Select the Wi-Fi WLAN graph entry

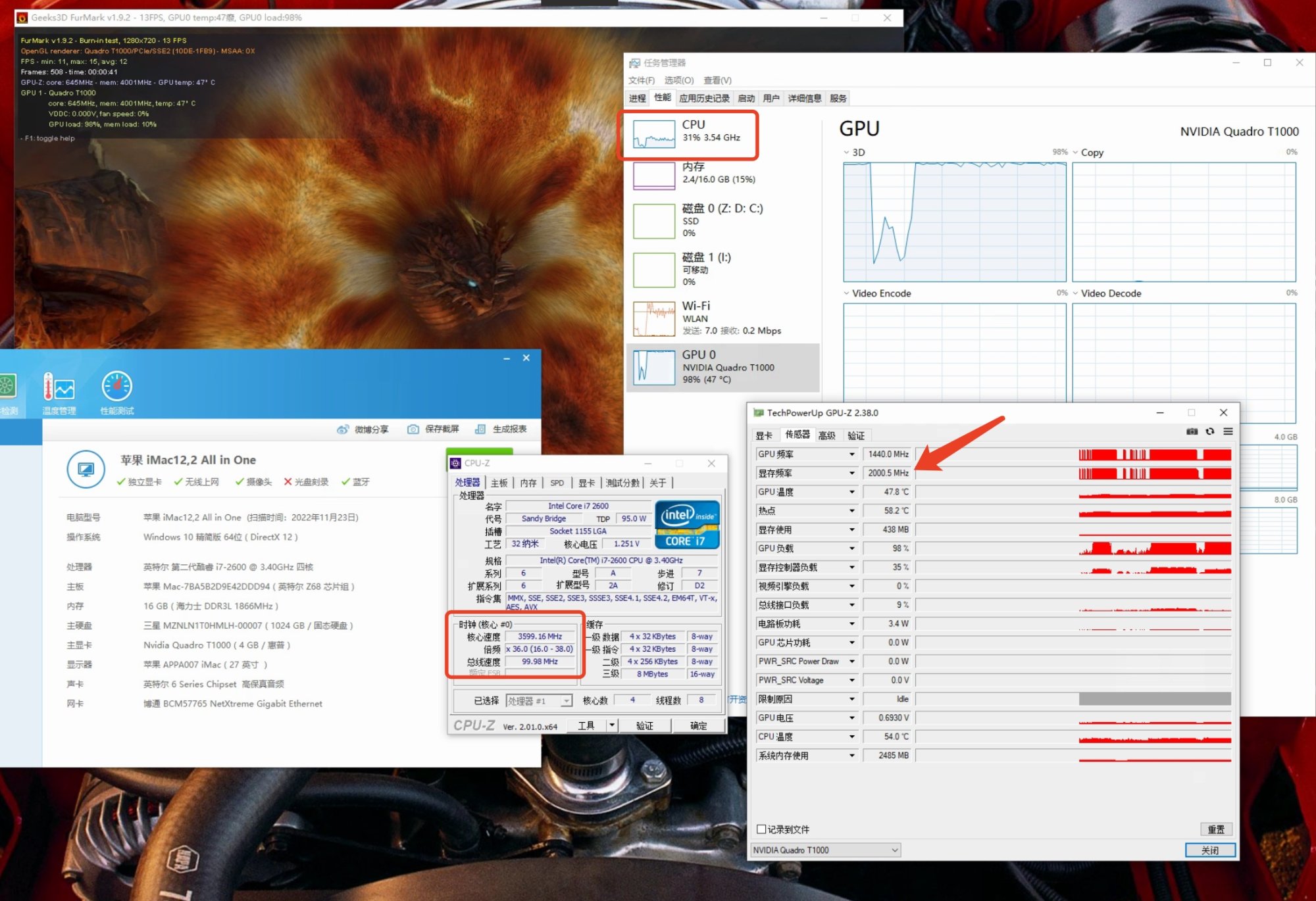pyautogui.click(x=722, y=318)
